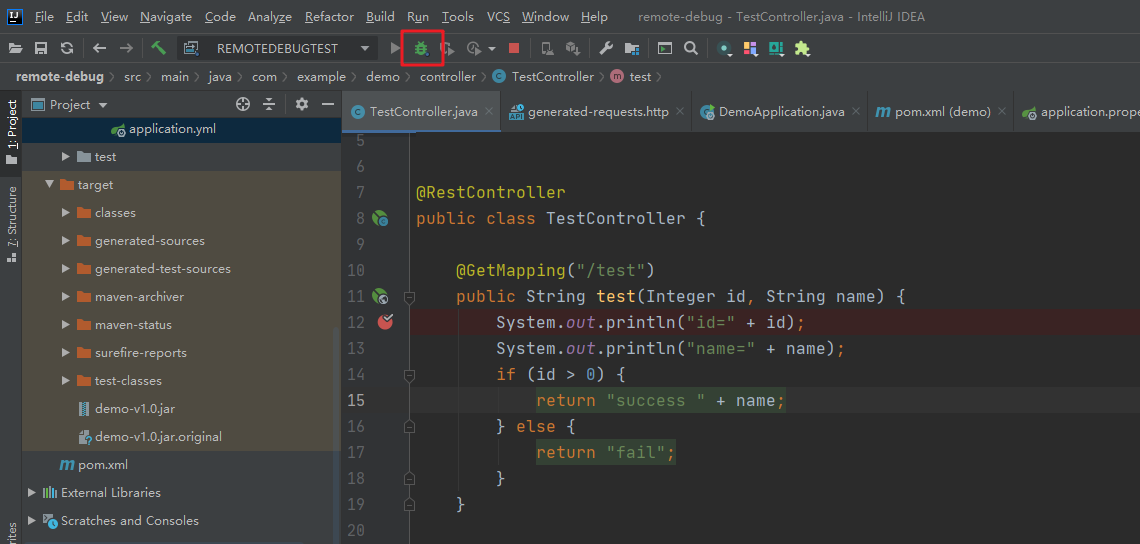Image resolution: width=1140 pixels, height=544 pixels.
Task: Toggle fold marker at line 16 else
Action: pyautogui.click(x=409, y=426)
